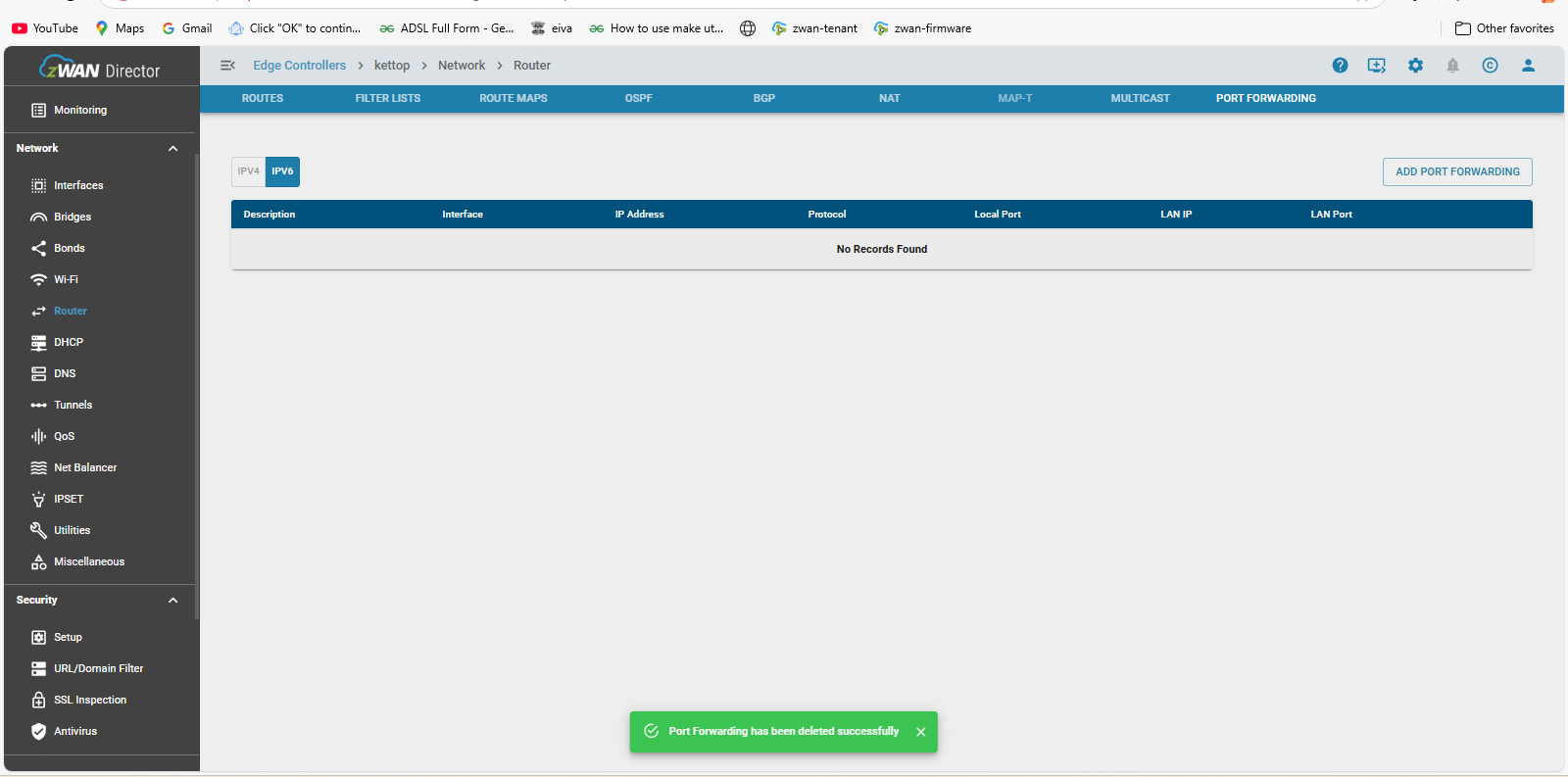
Task: Click the copyright info icon in header
Action: point(1490,66)
